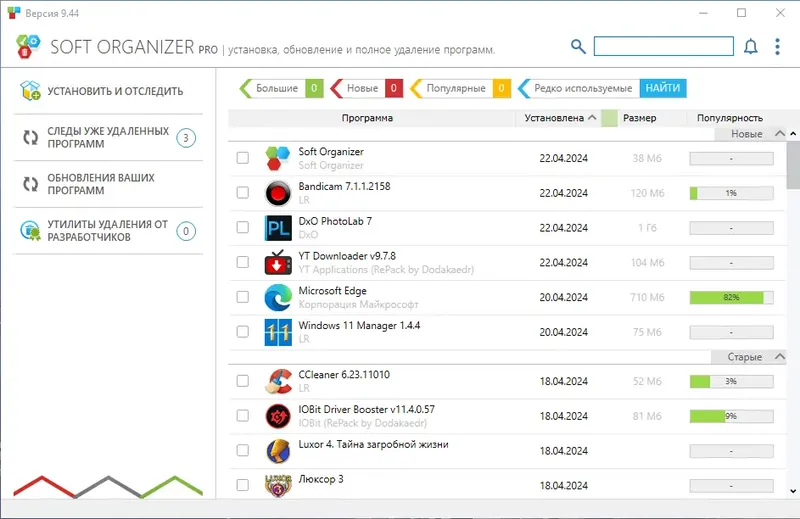
Task: Click the install-and-track box icon
Action: click(30, 90)
